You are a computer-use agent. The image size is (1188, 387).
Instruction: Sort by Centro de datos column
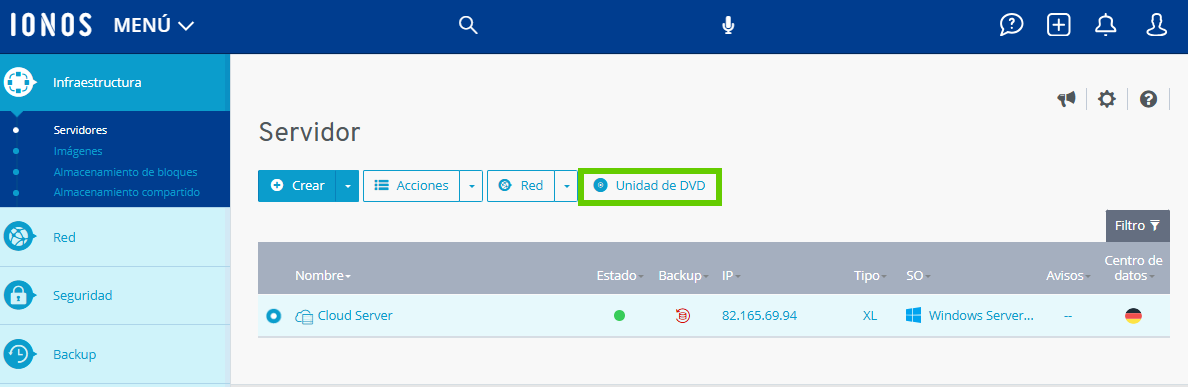point(1132,268)
